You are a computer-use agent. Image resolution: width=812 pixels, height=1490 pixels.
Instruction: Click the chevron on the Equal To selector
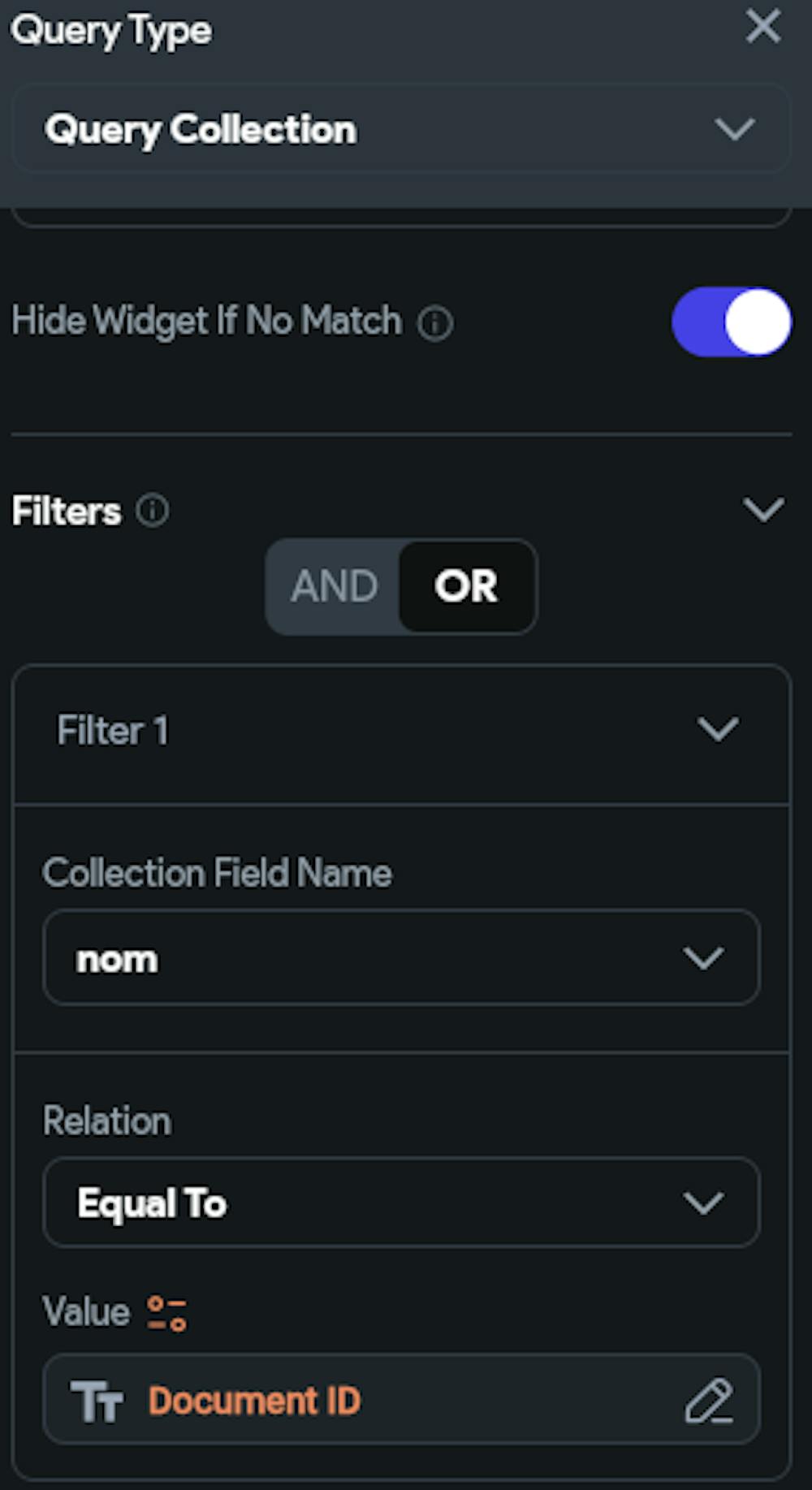(x=703, y=1203)
